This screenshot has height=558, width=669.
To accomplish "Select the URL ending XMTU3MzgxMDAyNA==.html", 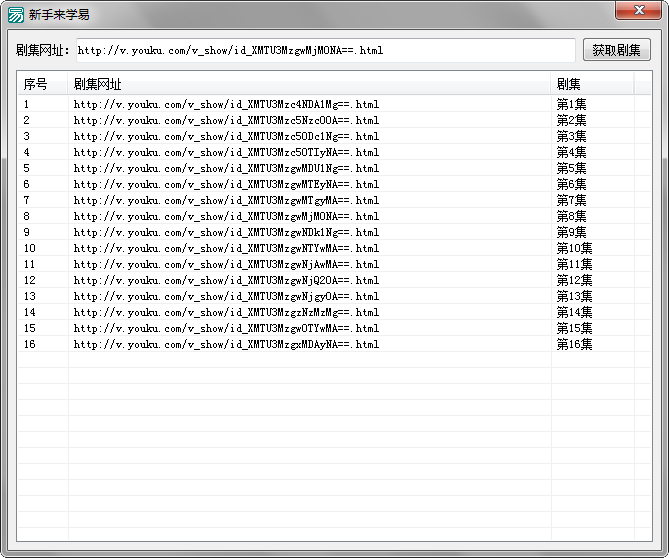I will coord(226,344).
